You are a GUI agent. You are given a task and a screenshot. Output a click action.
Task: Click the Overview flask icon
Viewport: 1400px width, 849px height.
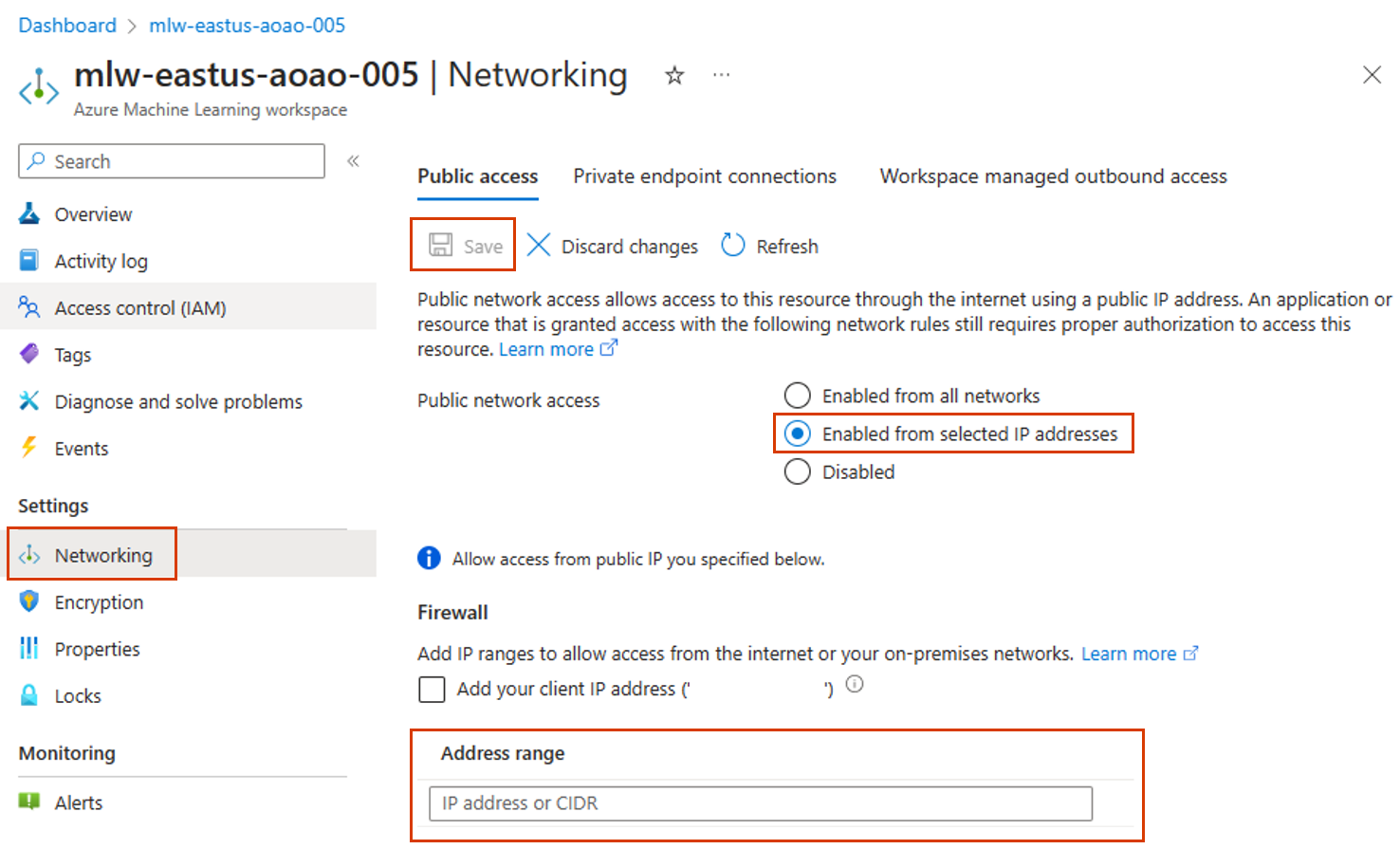pos(29,214)
